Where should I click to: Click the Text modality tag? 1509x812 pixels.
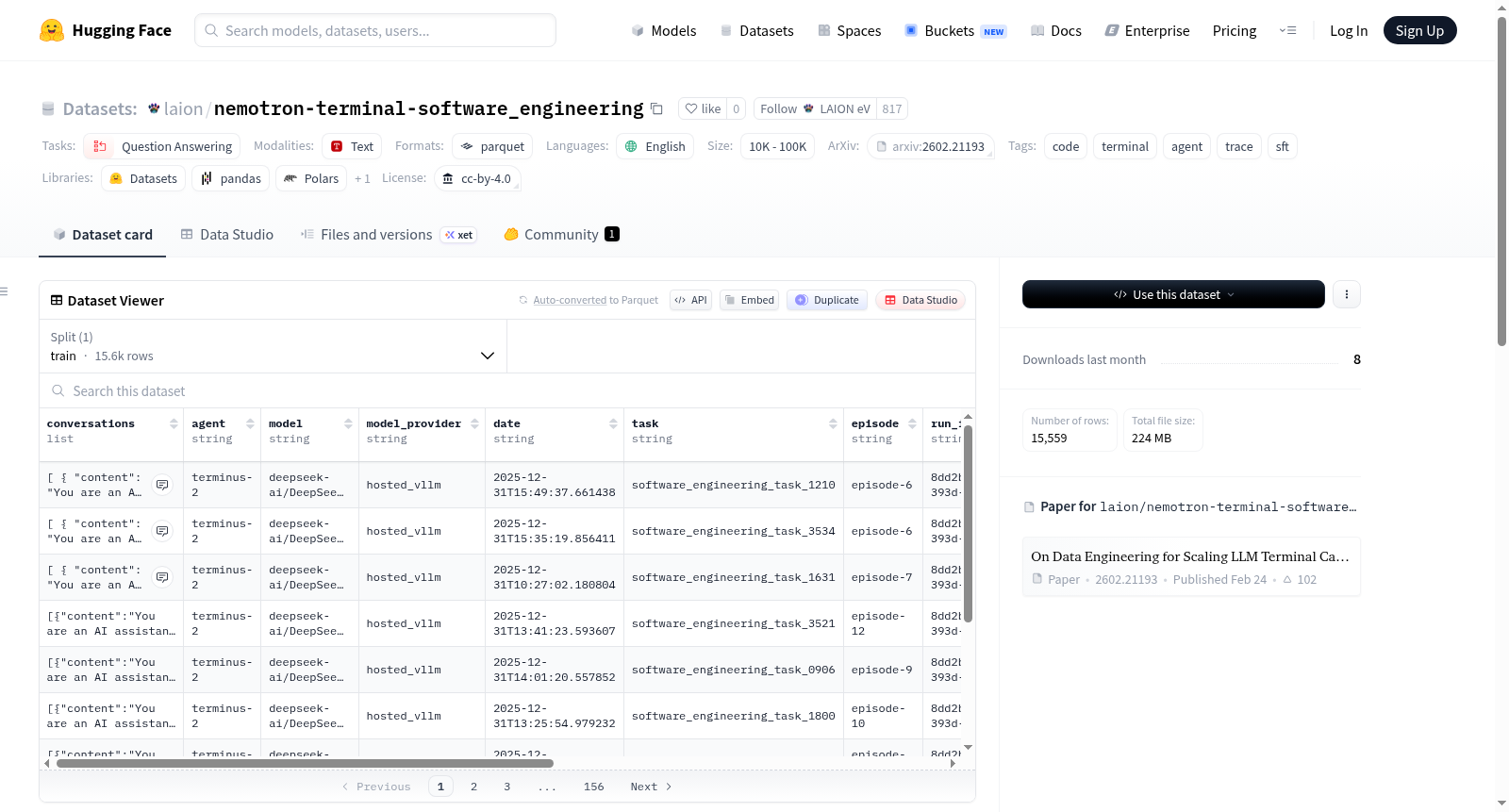click(352, 146)
